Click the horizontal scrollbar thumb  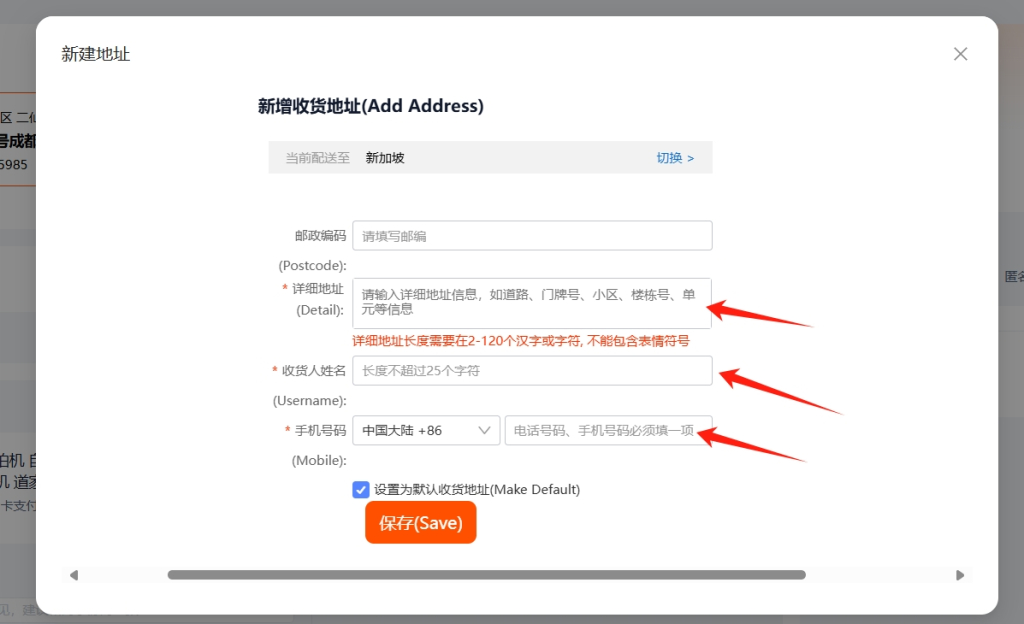coord(487,575)
